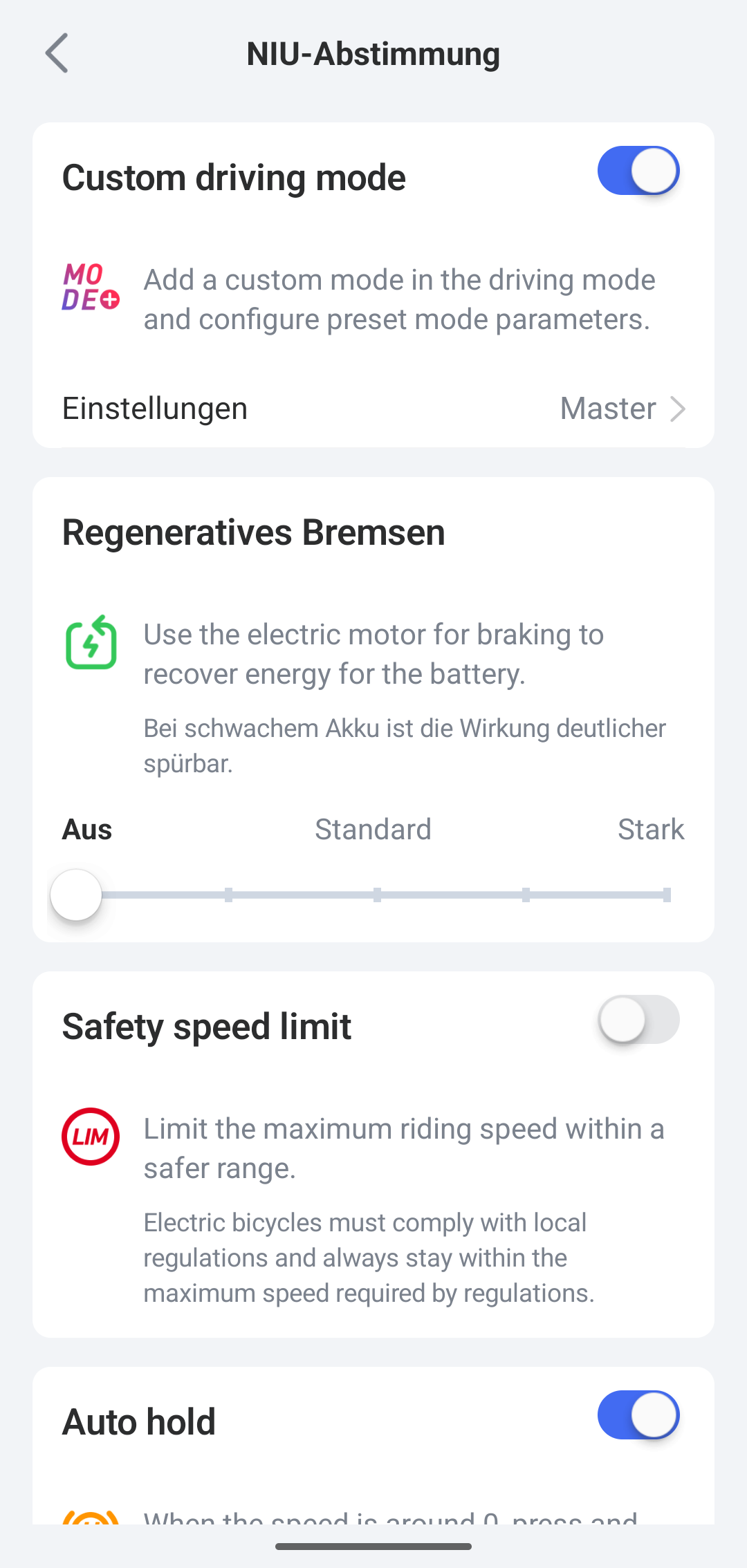The width and height of the screenshot is (747, 1568).
Task: Click the second tick on braking slider
Action: coord(228,895)
